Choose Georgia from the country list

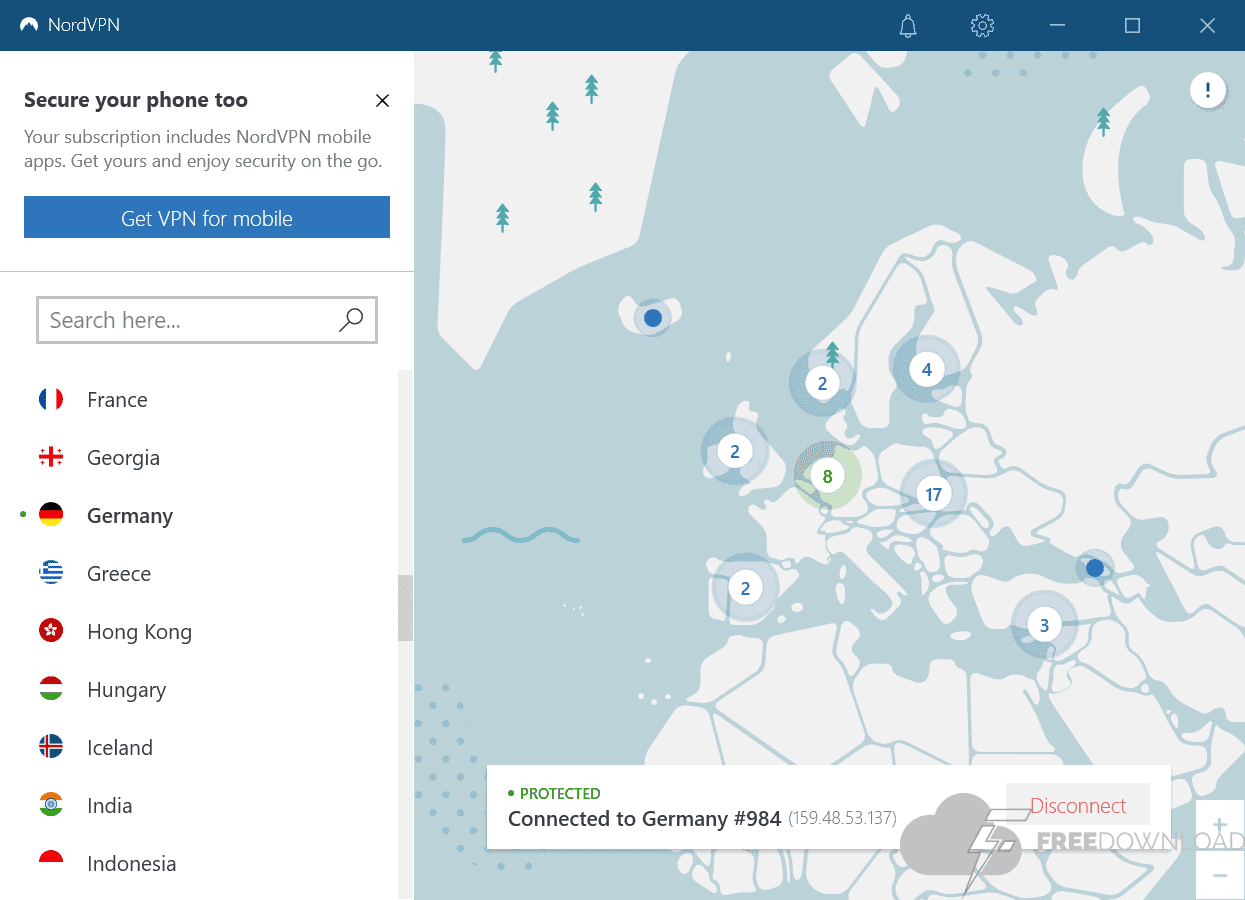(x=123, y=458)
